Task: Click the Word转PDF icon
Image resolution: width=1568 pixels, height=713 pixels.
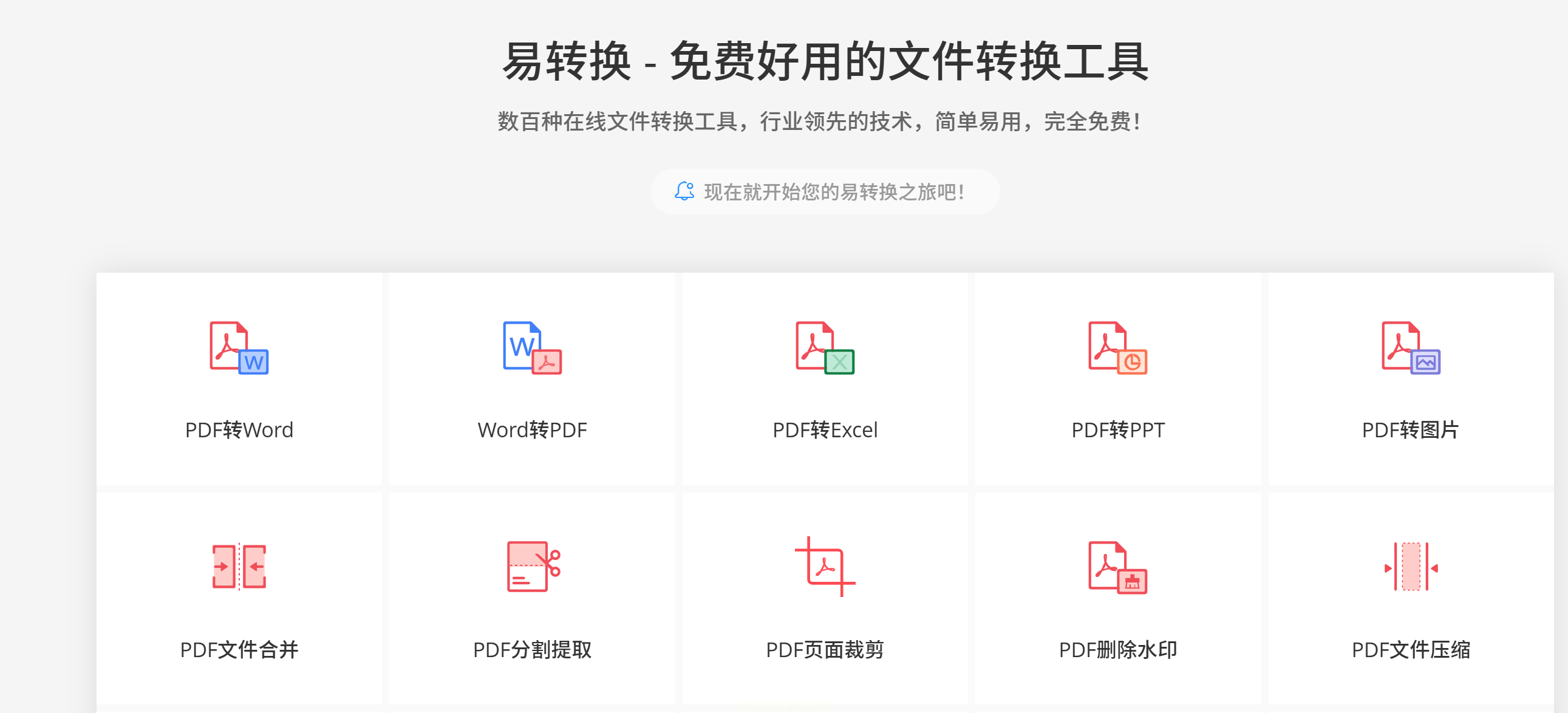Action: tap(532, 347)
